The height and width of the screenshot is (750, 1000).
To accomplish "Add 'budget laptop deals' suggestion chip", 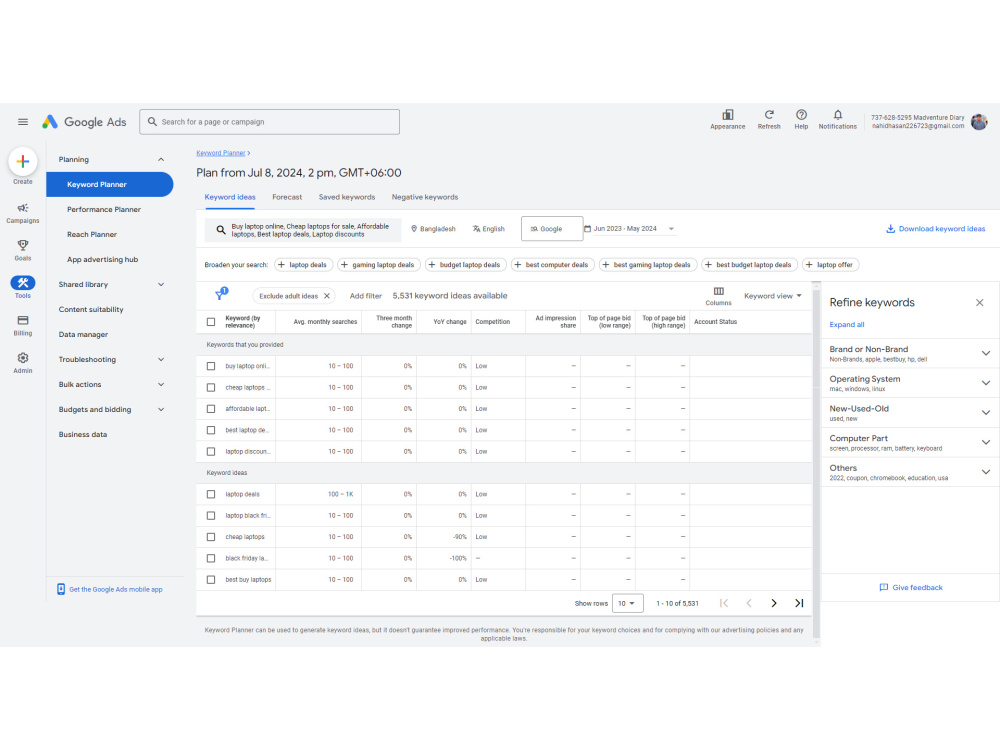I will click(x=466, y=265).
